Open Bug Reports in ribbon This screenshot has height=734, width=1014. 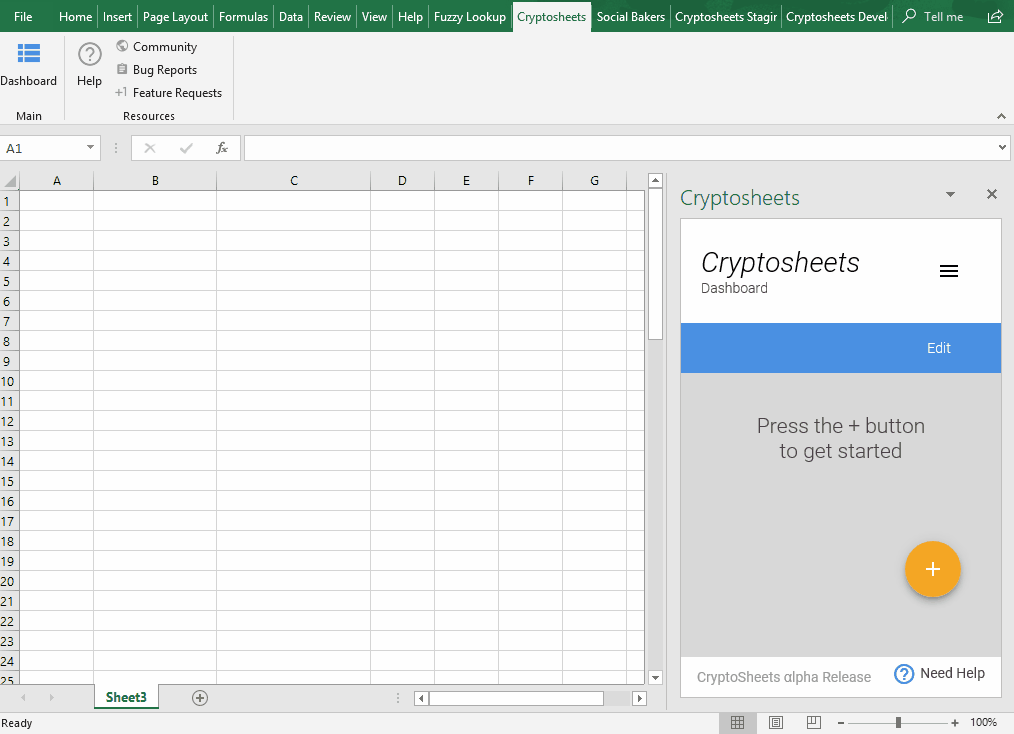coord(156,70)
